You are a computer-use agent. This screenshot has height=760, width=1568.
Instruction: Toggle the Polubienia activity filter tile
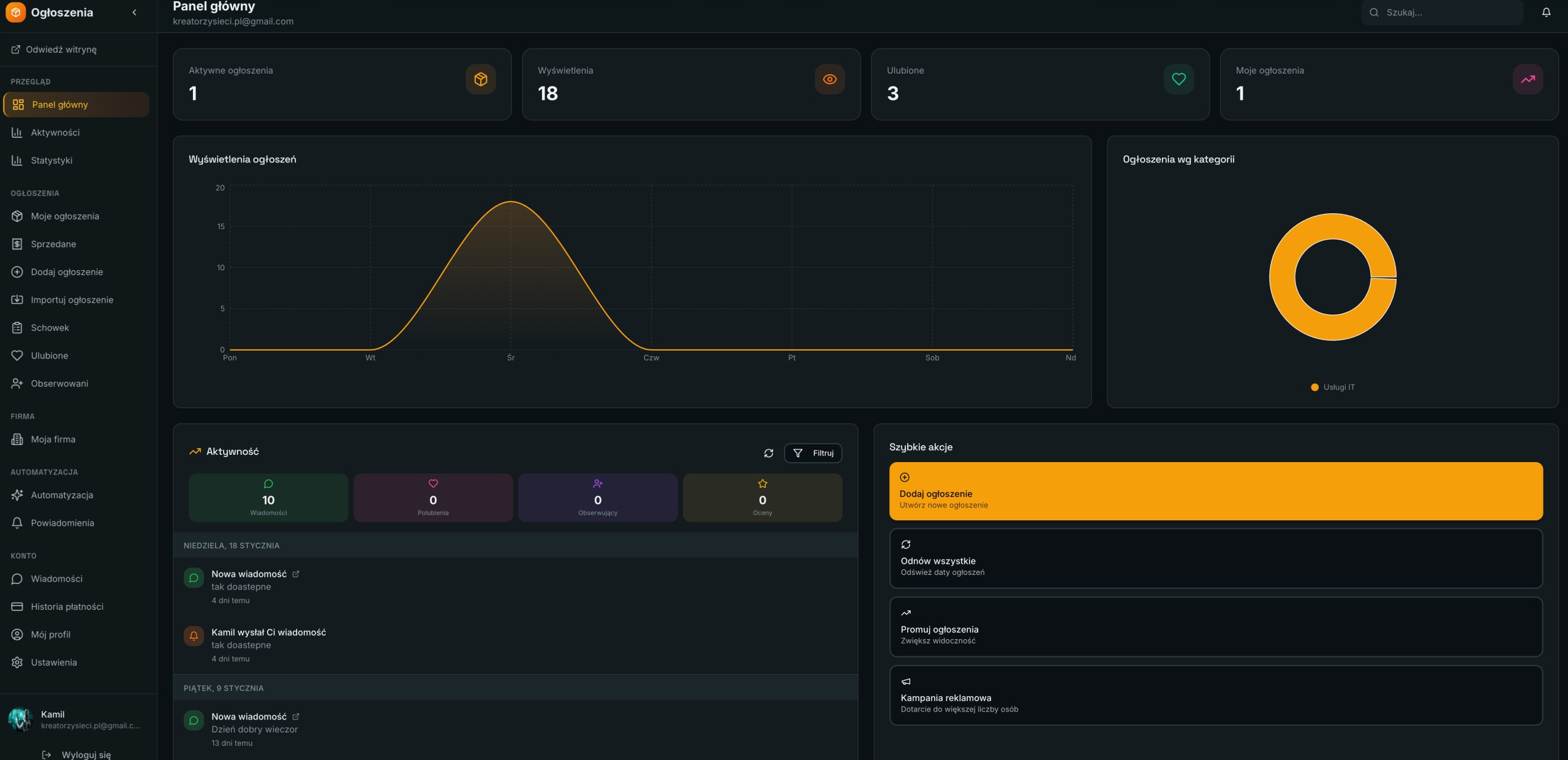pos(433,498)
